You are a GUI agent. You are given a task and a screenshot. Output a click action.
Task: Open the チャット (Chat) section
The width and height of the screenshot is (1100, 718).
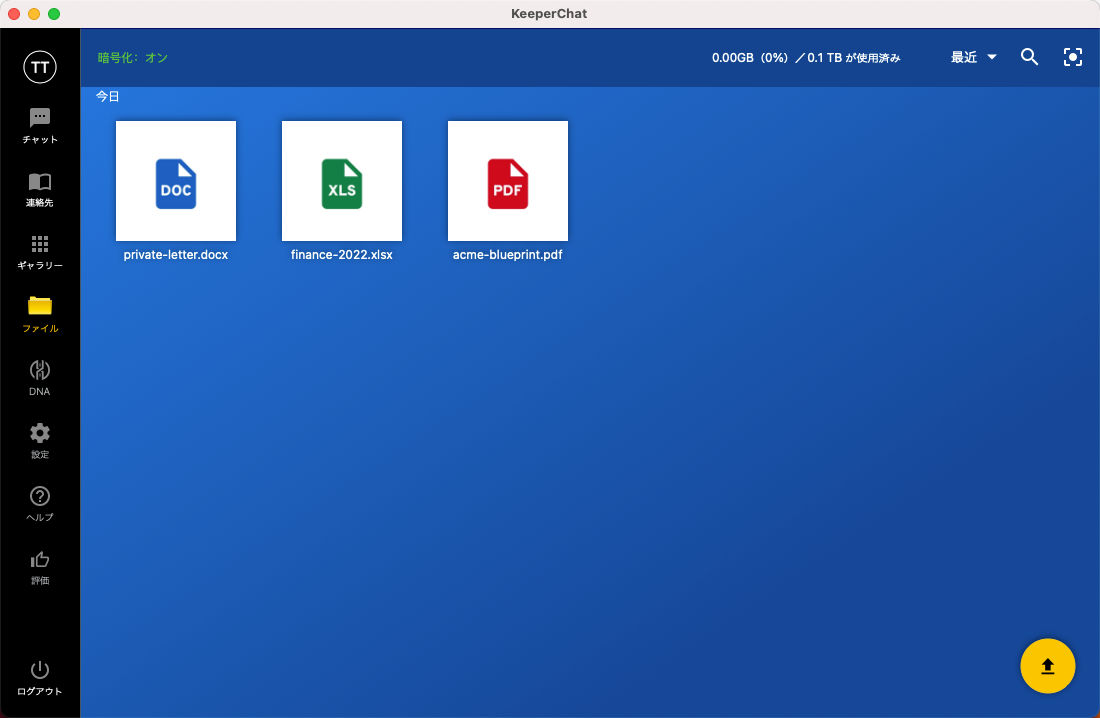[40, 119]
